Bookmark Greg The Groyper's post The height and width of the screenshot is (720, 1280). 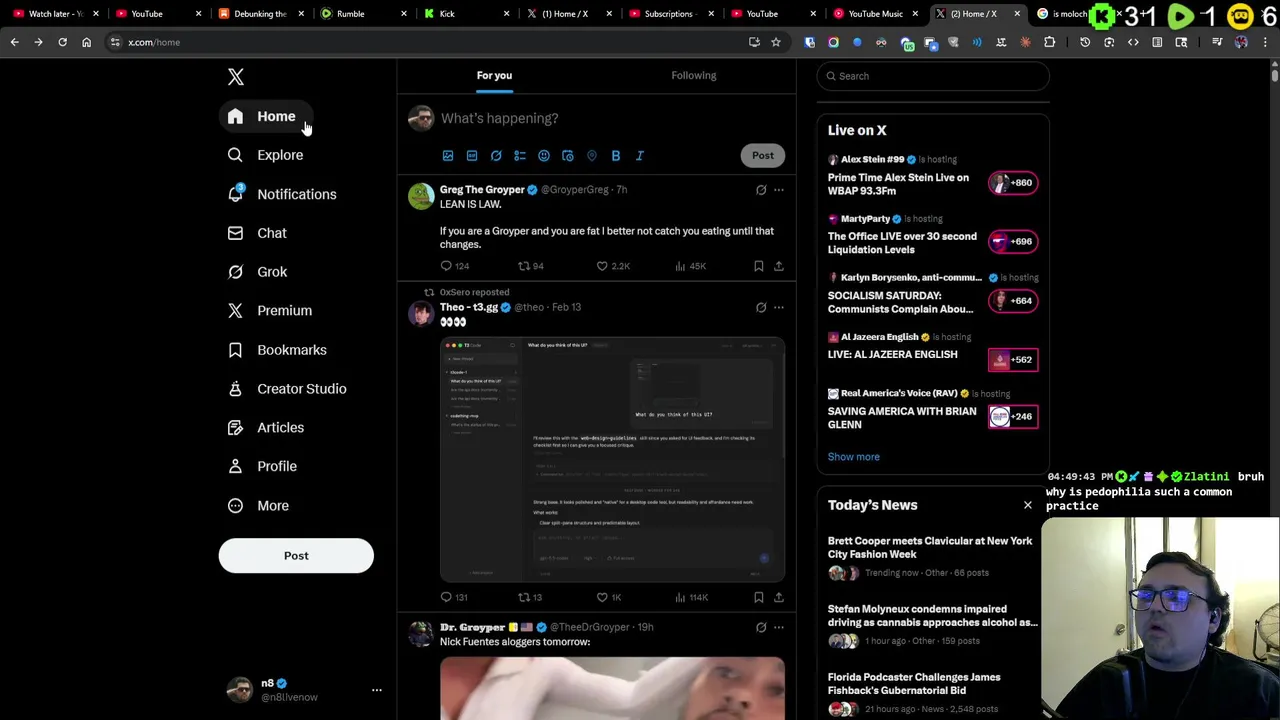coord(759,266)
